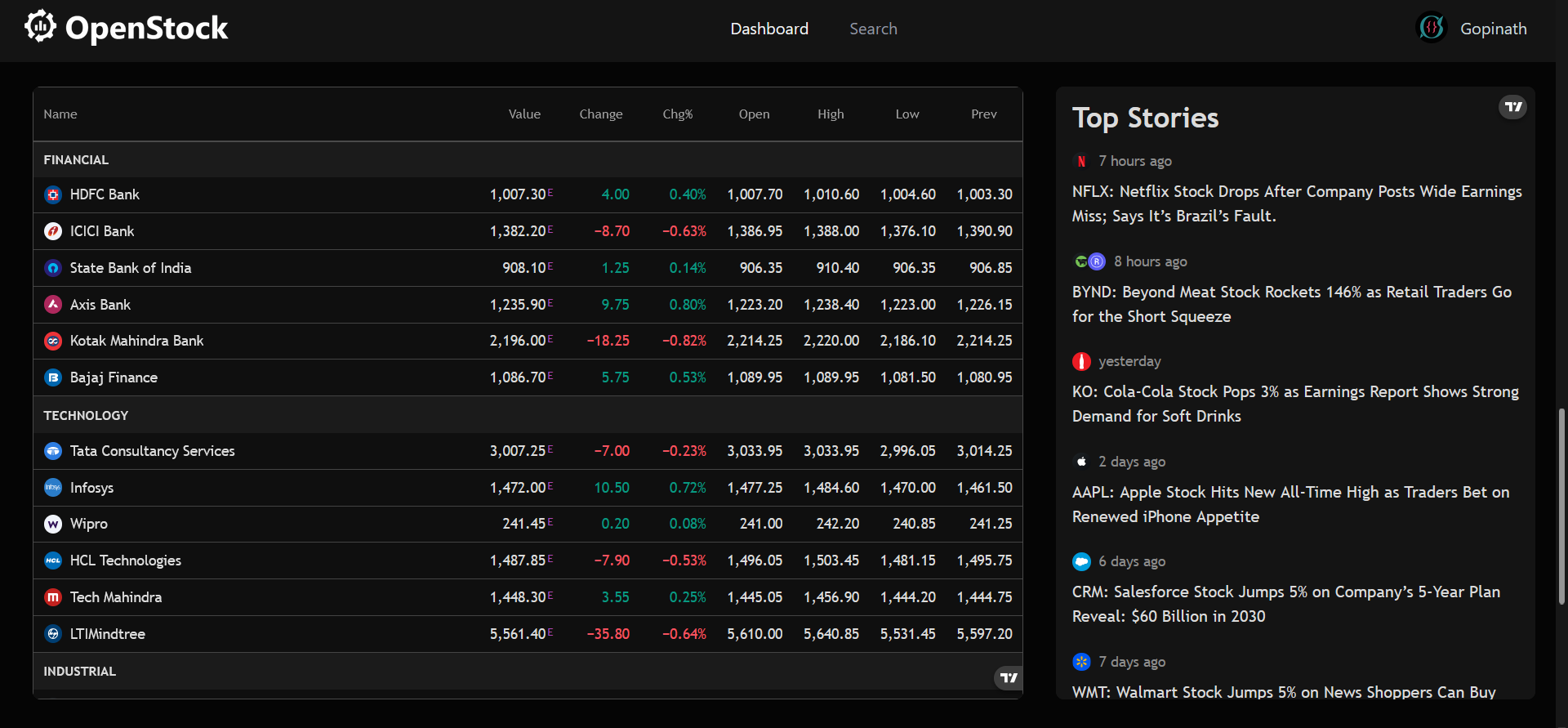Open the CRM Salesforce 5-Year Plan story
The width and height of the screenshot is (1568, 728).
point(1286,604)
